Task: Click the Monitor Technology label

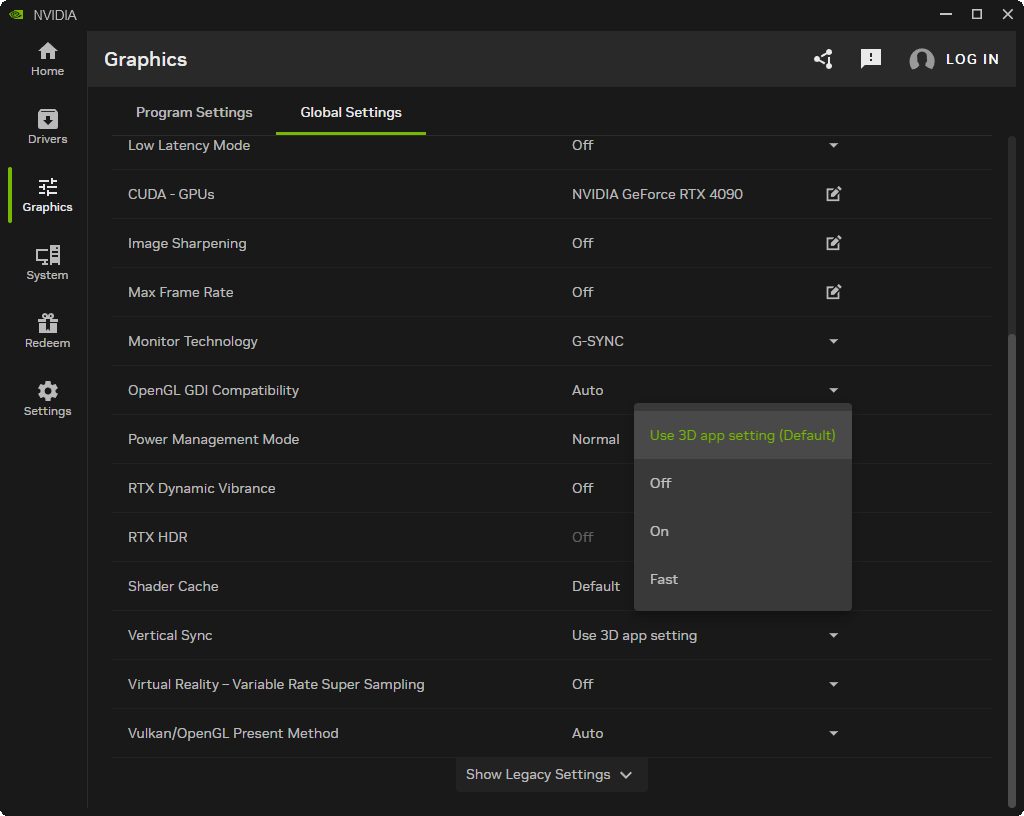Action: click(193, 341)
